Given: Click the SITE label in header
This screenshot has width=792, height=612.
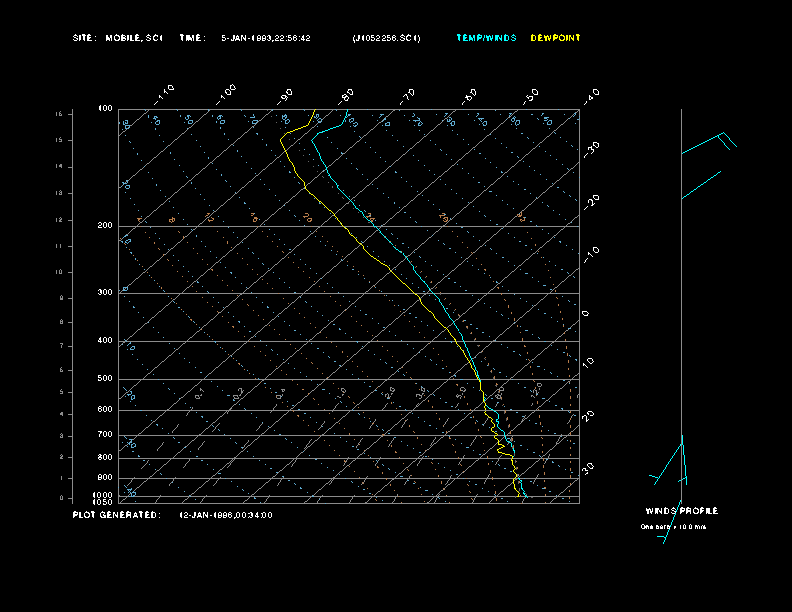Looking at the screenshot, I should [85, 38].
